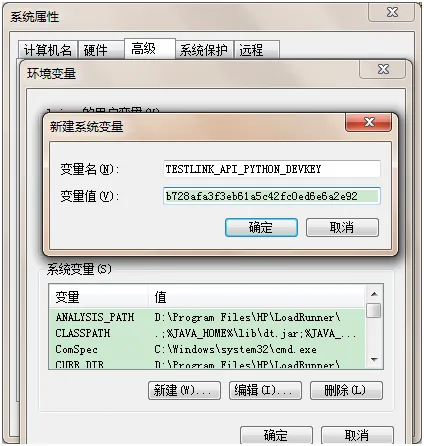Screen dimensions: 424x446
Task: Click 编辑(I)... for system variables
Action: [265, 390]
